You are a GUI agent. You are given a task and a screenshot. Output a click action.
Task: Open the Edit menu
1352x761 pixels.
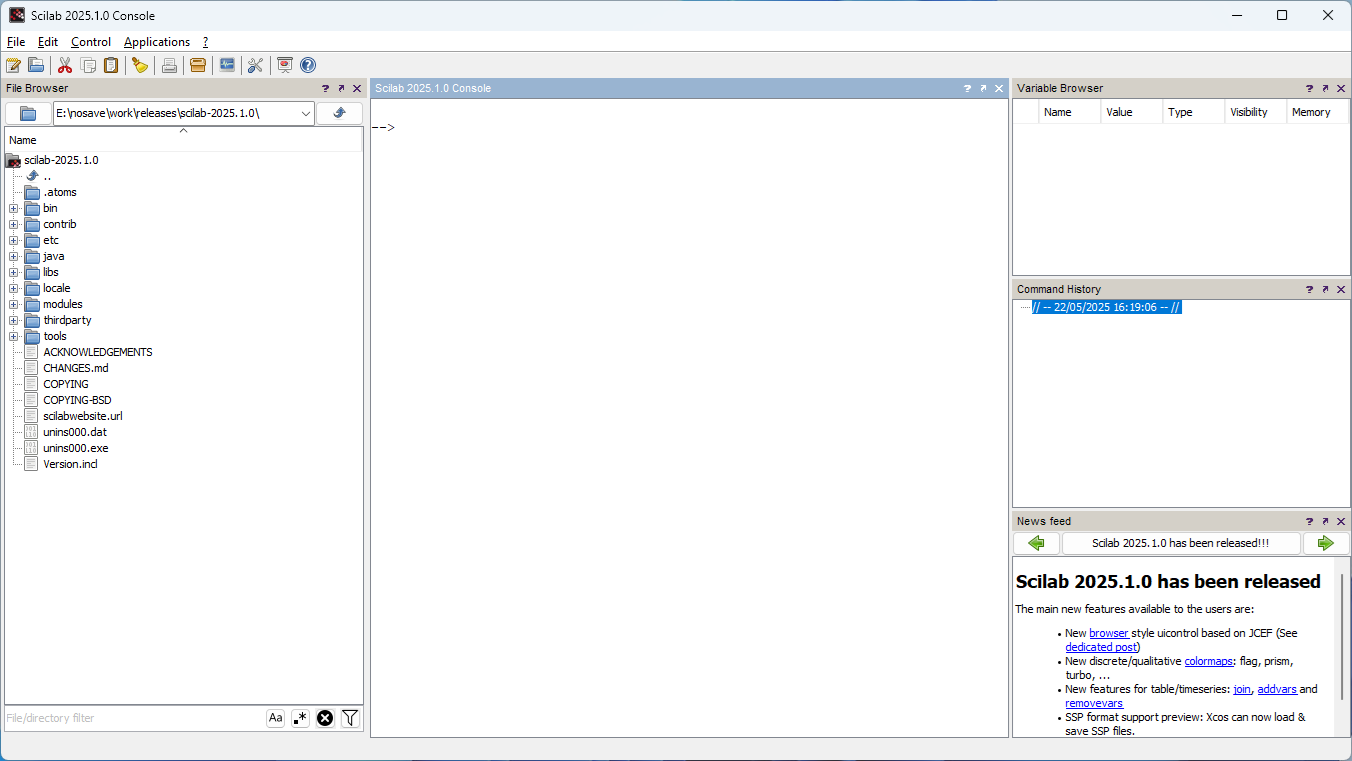48,42
